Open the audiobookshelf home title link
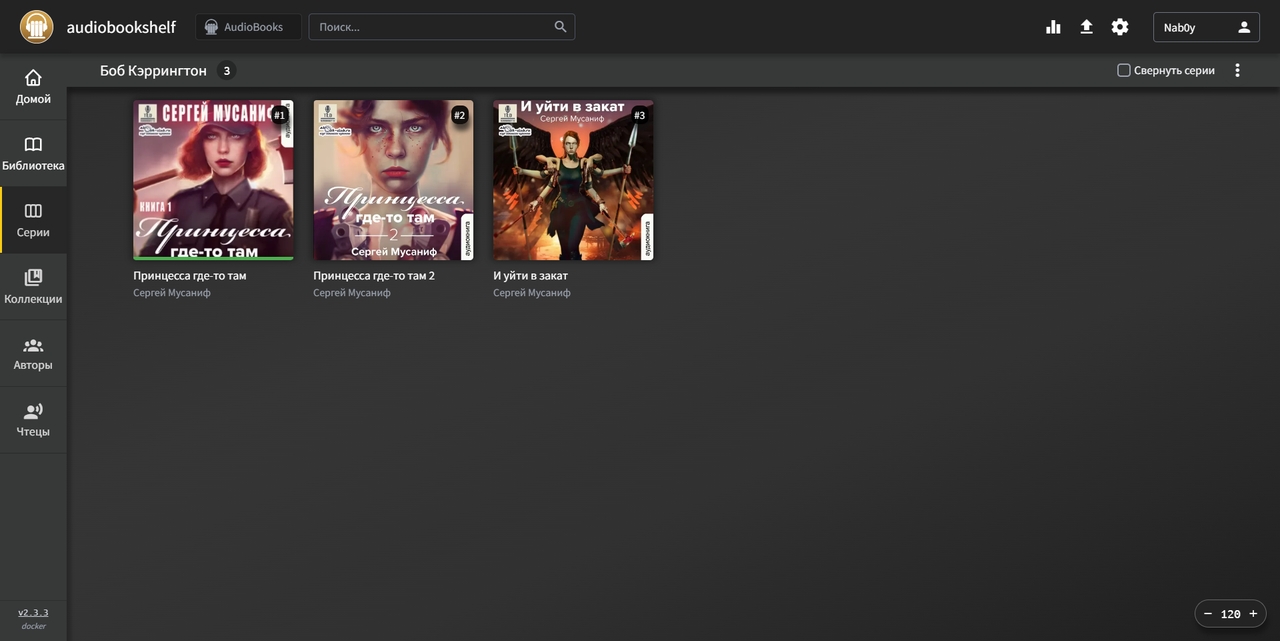This screenshot has width=1280, height=641. click(x=121, y=27)
